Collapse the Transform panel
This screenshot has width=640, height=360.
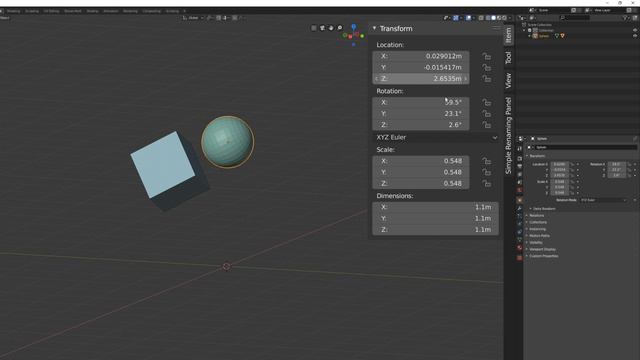[x=374, y=28]
